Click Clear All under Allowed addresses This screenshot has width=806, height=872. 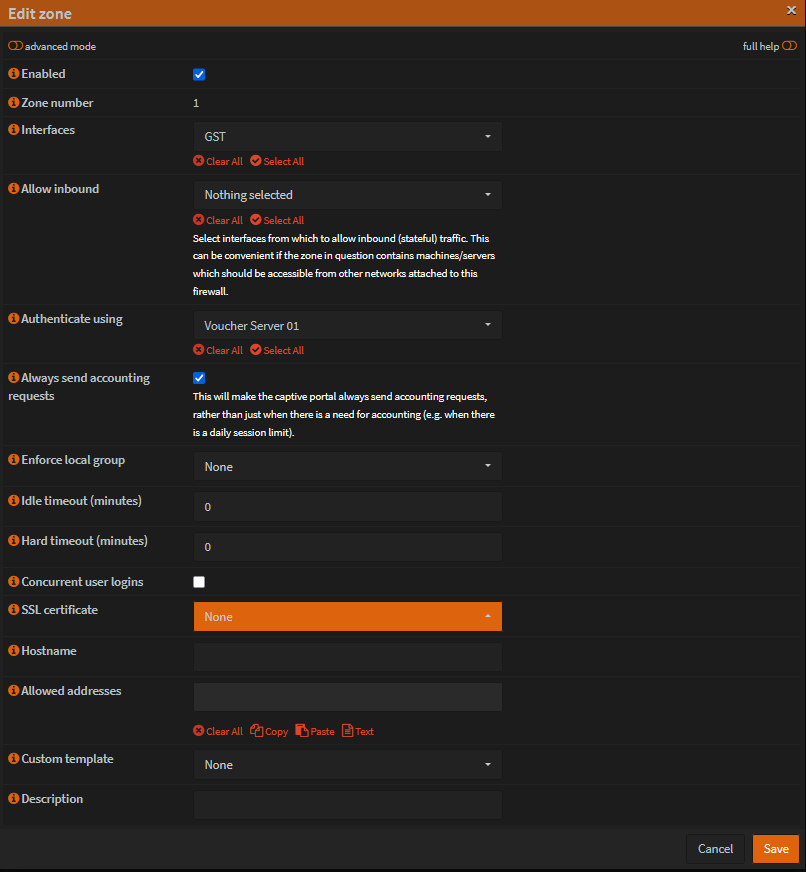click(217, 731)
